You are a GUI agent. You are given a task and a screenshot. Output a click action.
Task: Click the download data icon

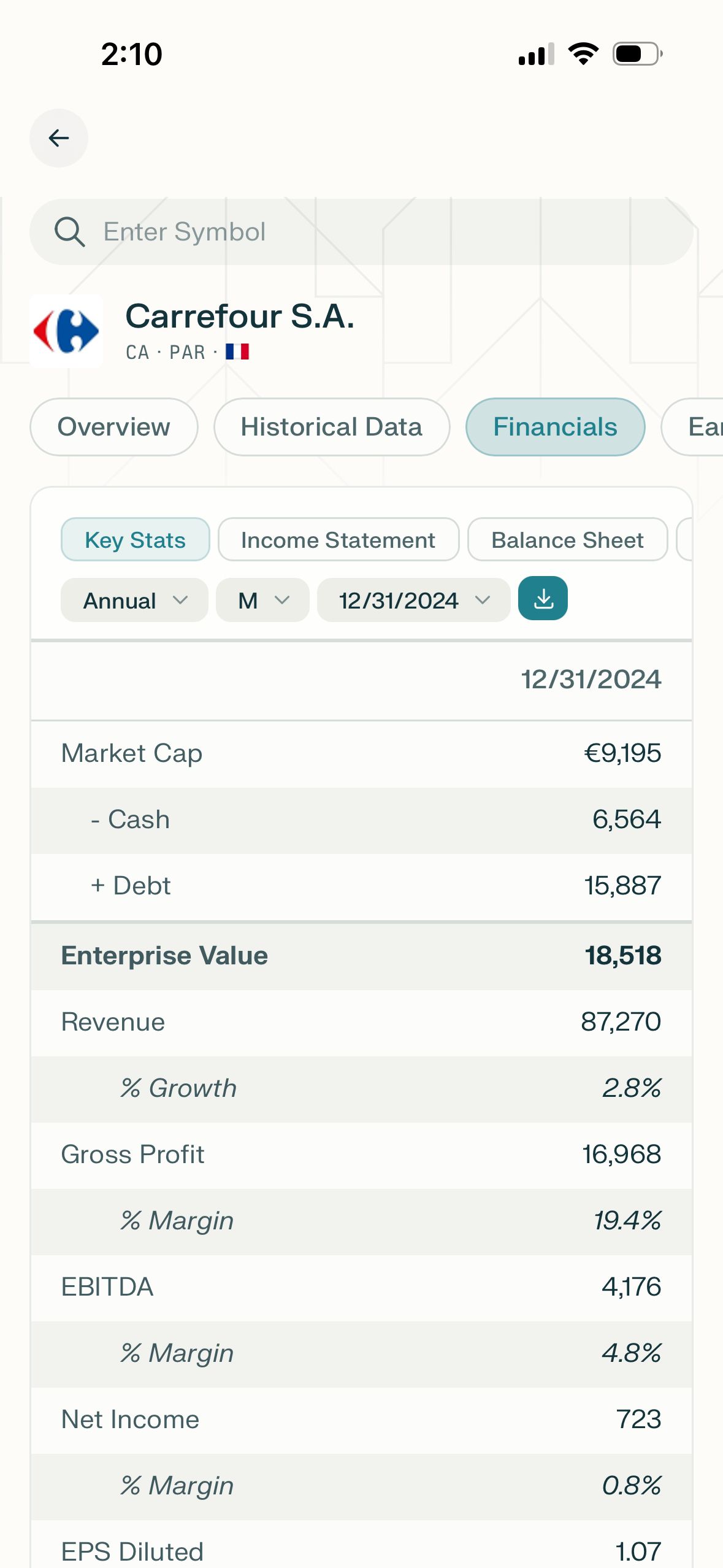pyautogui.click(x=543, y=599)
